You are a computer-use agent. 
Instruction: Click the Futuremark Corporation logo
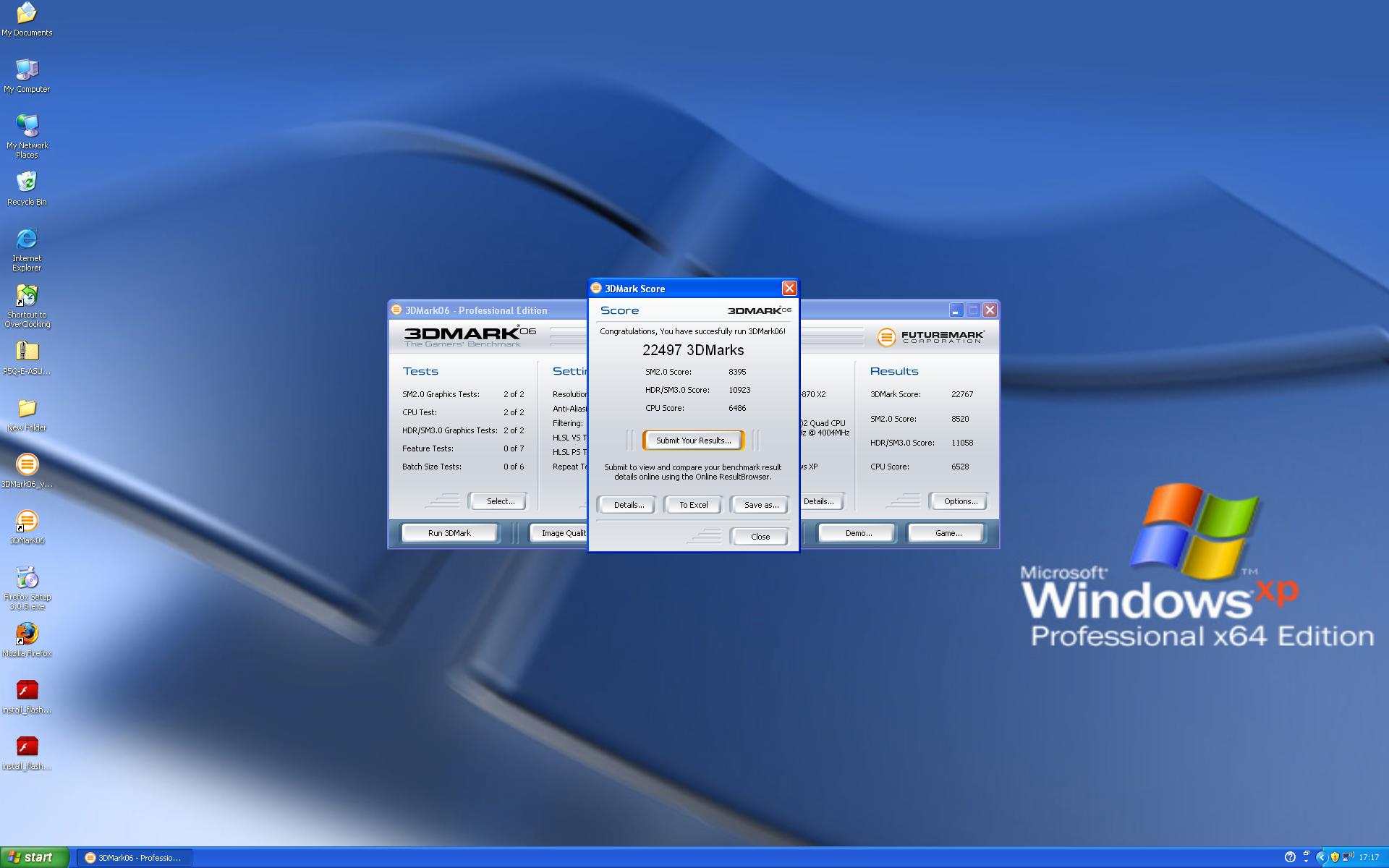click(930, 337)
